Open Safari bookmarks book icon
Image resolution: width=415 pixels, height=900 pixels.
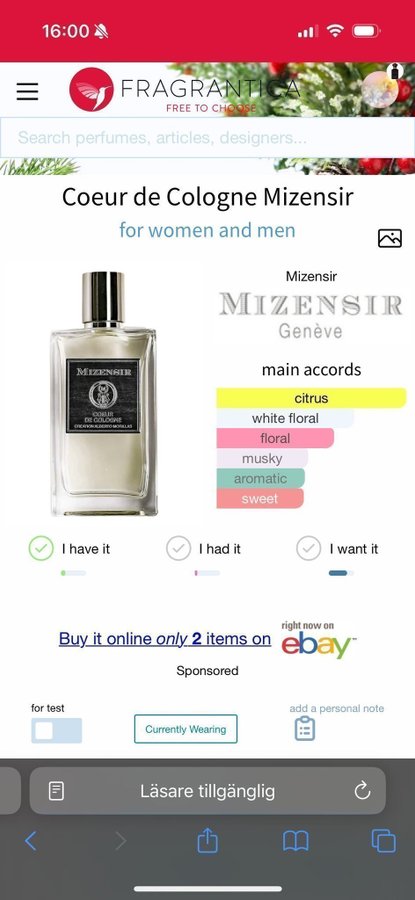[296, 841]
